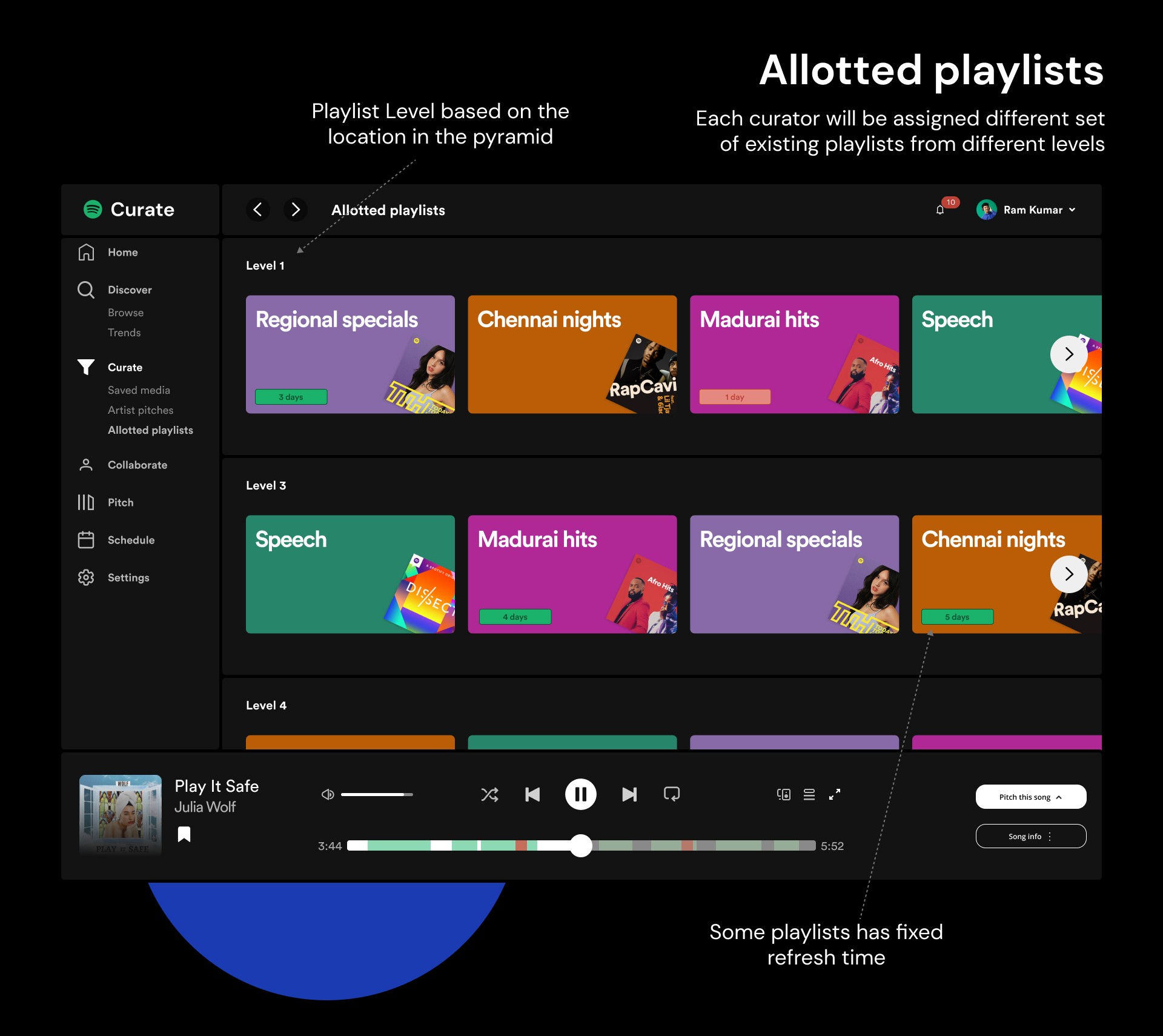The height and width of the screenshot is (1036, 1163).
Task: Toggle shuffle playback
Action: 489,794
